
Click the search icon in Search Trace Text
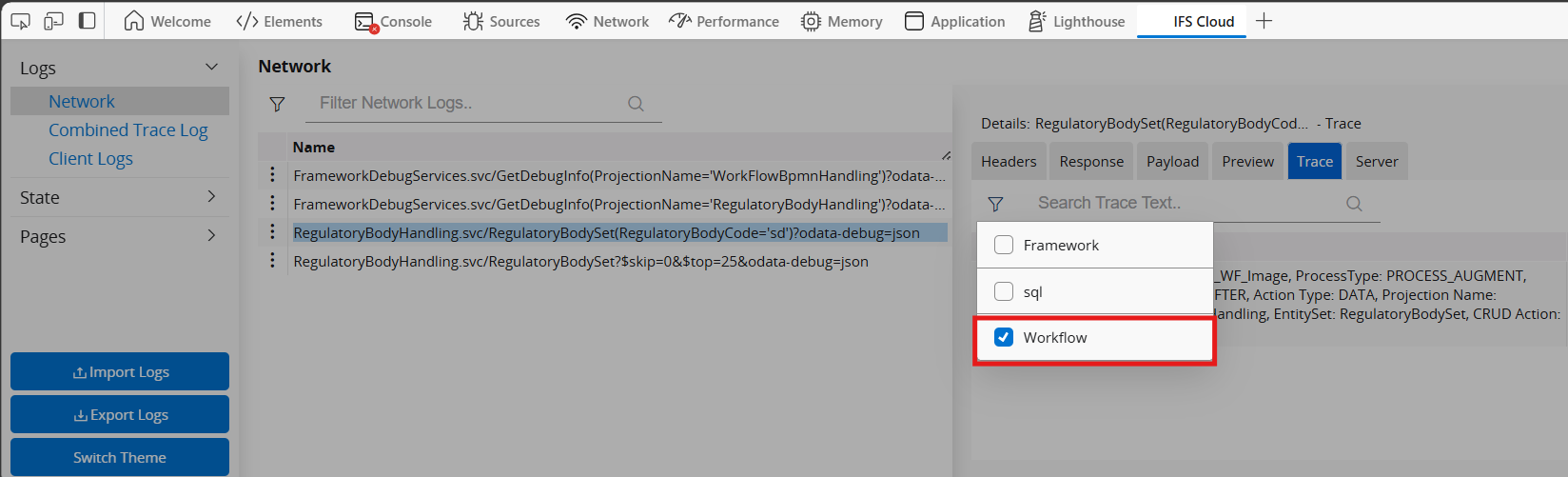(x=1354, y=204)
